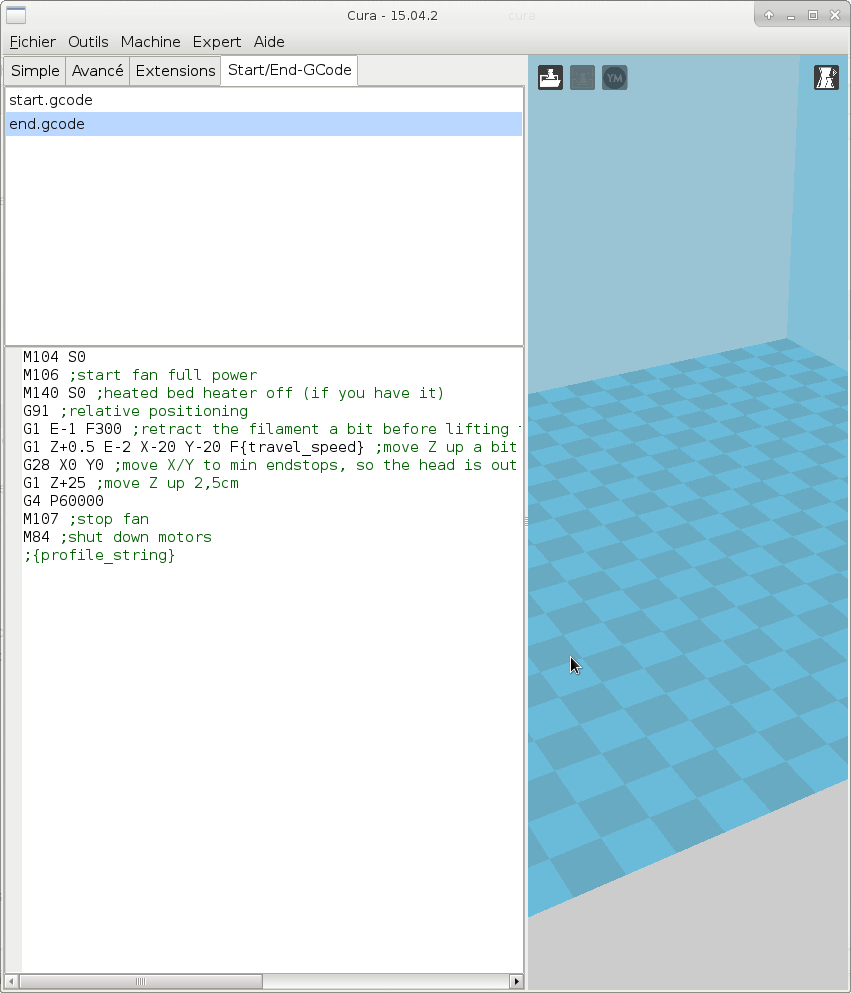Minimize the Cura window

click(791, 16)
